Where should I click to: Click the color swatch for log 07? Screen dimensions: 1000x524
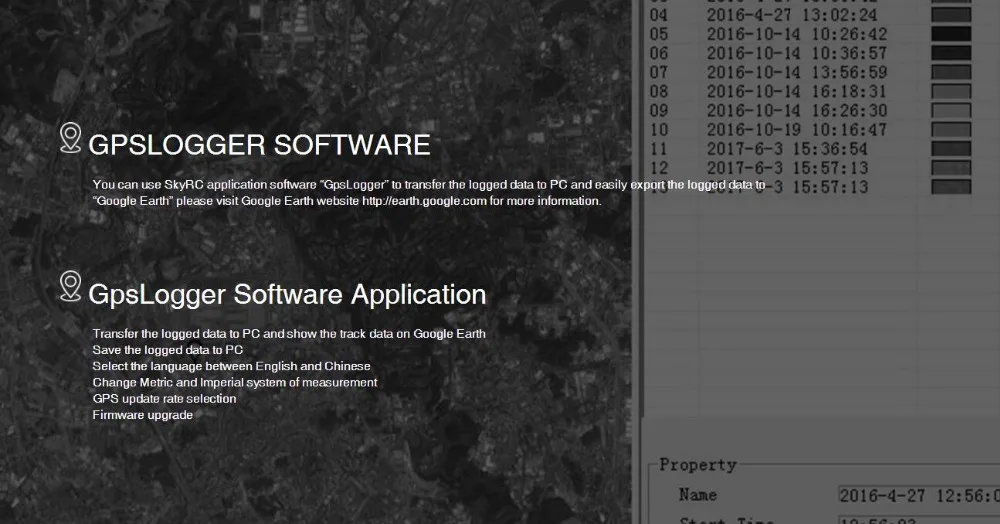click(x=951, y=72)
